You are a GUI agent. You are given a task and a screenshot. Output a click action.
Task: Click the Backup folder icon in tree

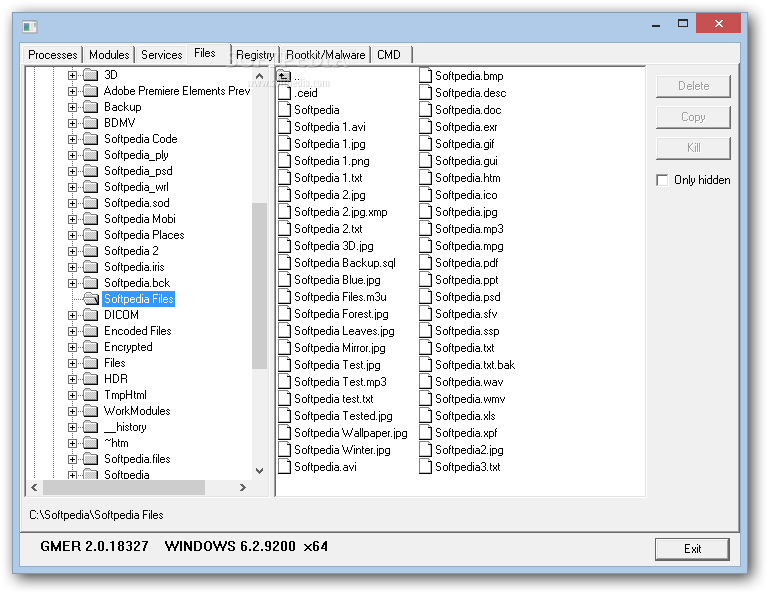91,107
